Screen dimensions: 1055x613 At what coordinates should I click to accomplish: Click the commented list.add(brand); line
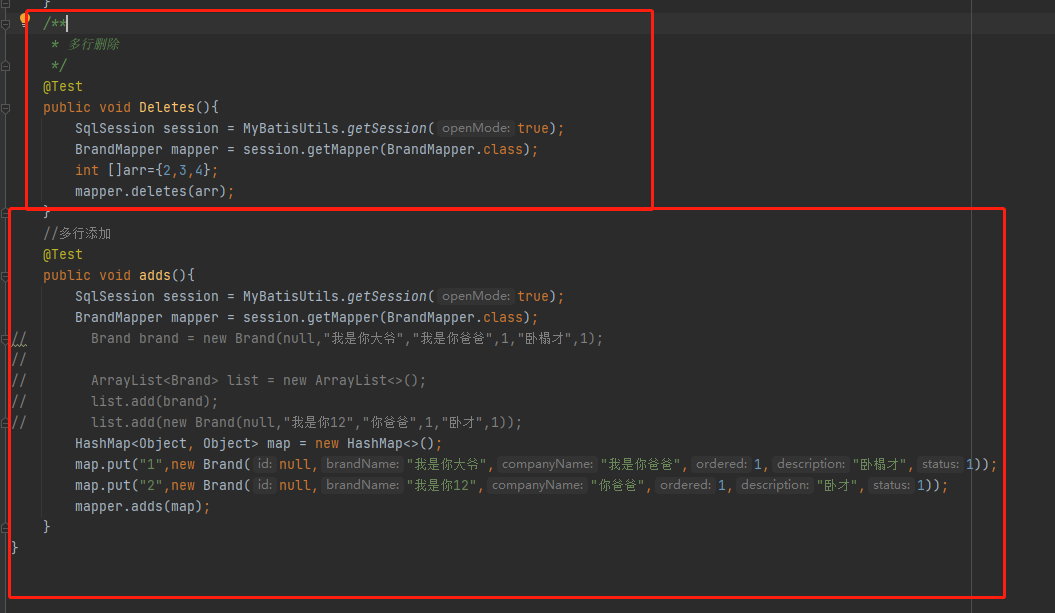point(155,401)
